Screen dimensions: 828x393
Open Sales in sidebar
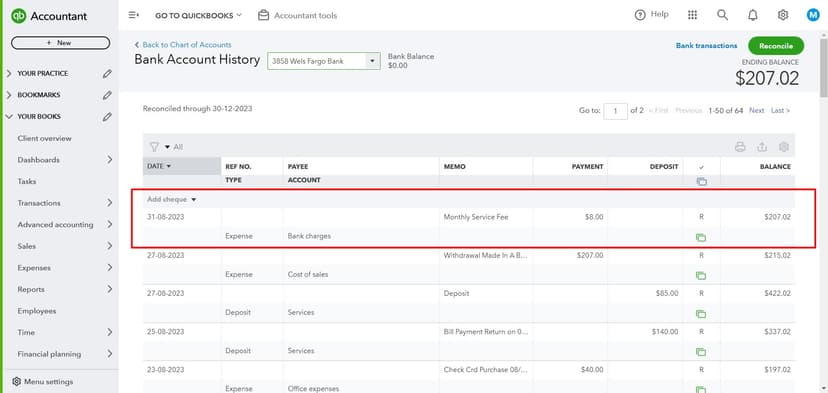(27, 246)
